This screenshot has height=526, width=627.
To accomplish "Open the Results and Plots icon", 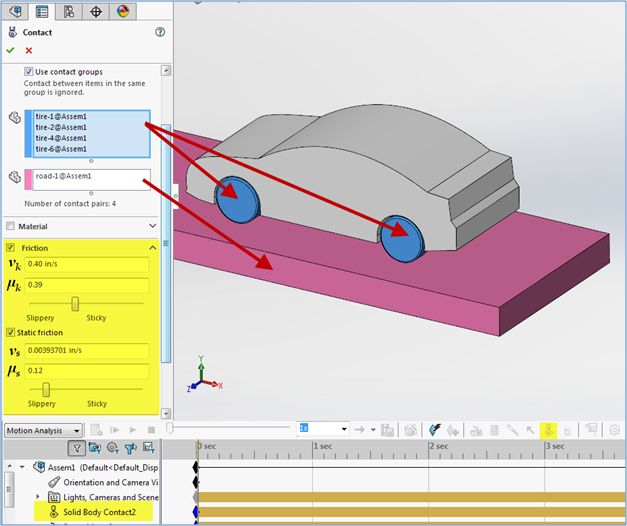I will (x=591, y=429).
